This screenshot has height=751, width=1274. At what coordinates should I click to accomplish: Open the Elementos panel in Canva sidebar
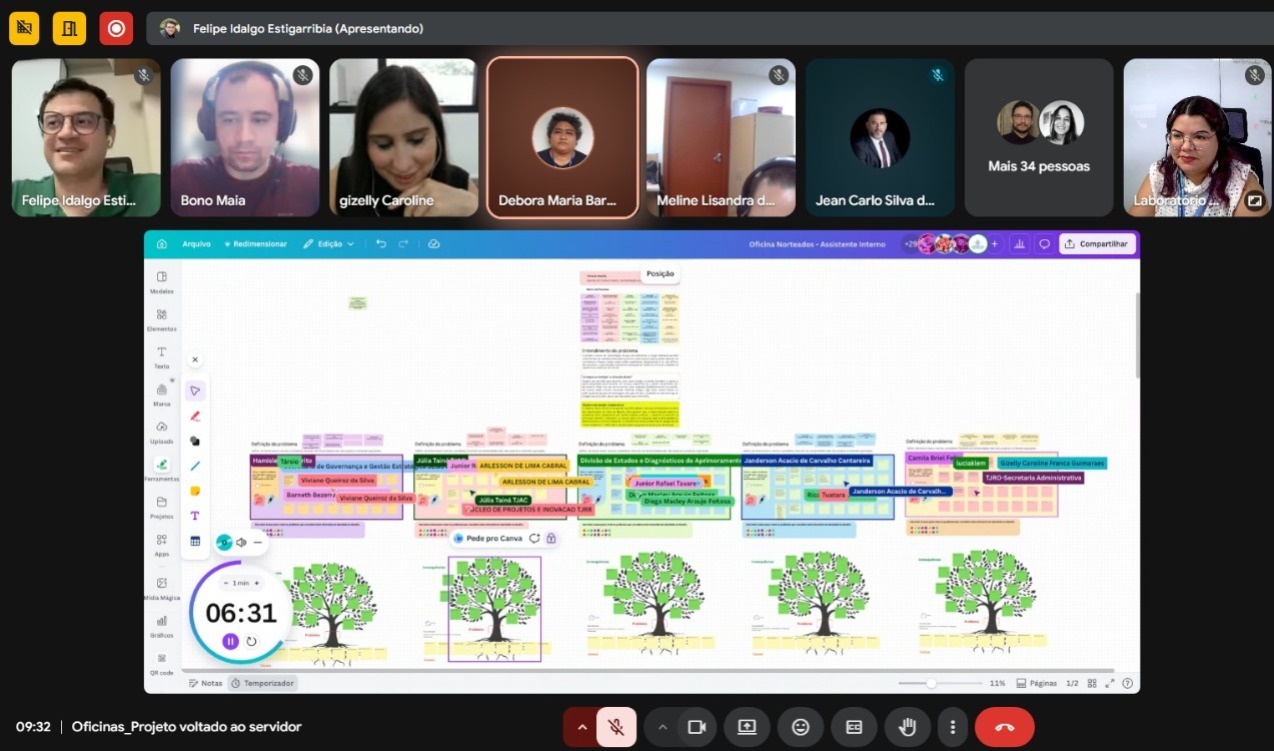(x=161, y=319)
